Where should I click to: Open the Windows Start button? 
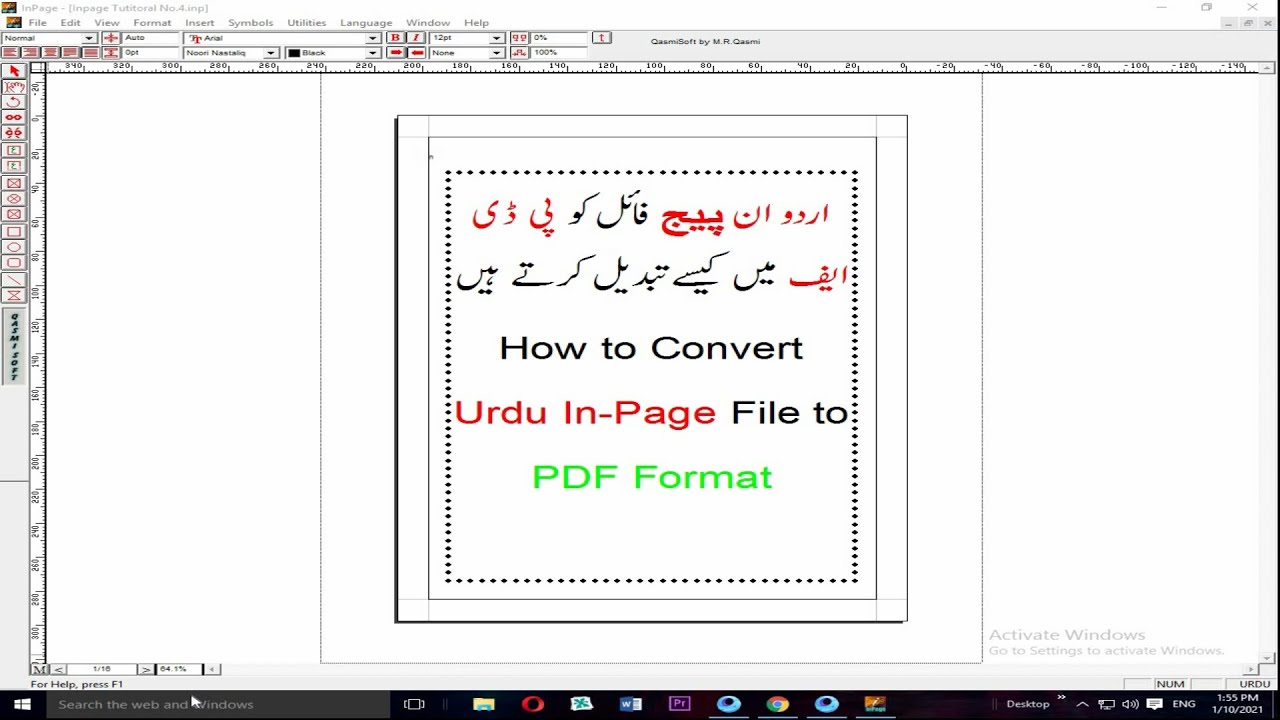[22, 704]
